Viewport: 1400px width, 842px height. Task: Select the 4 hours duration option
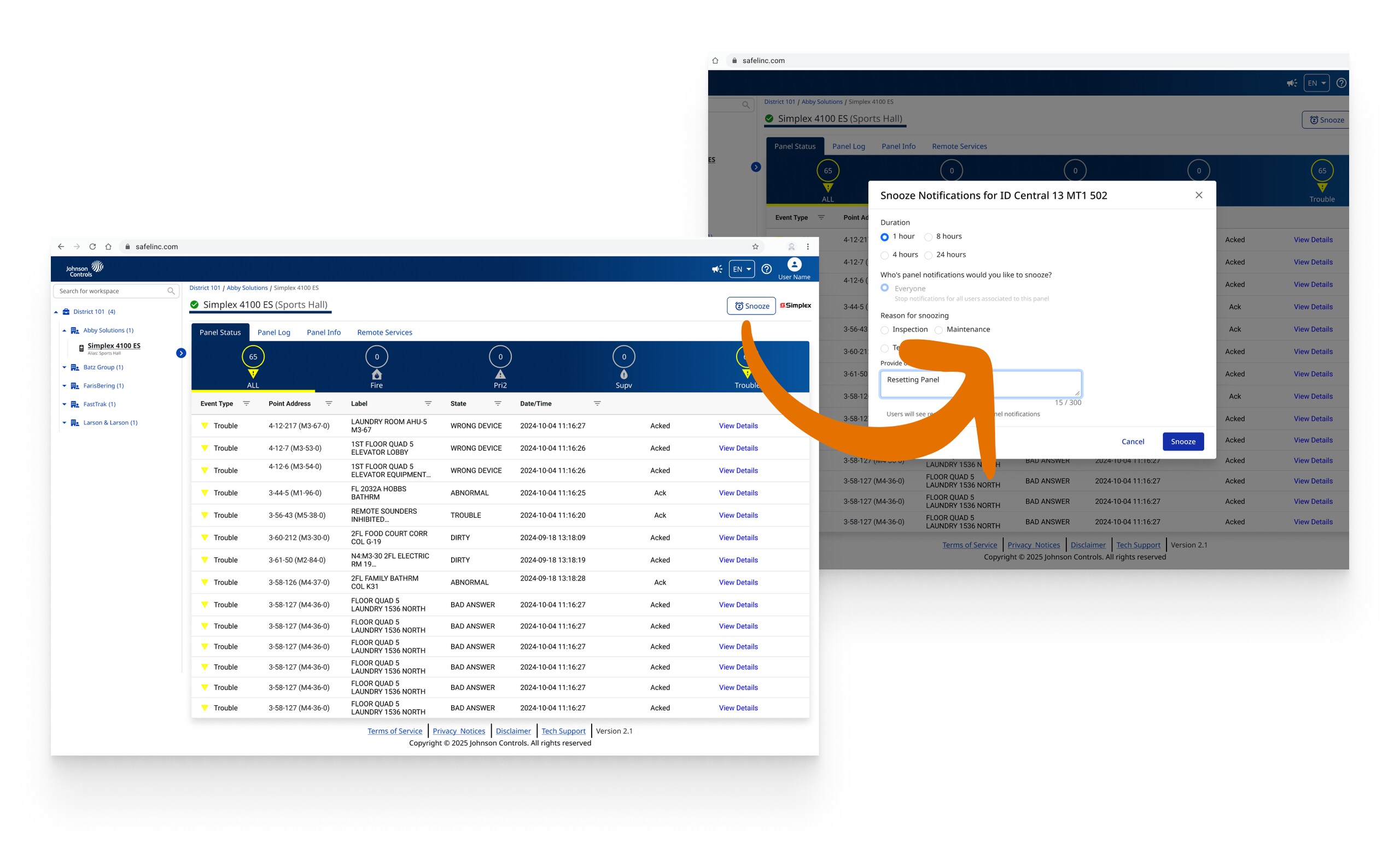(884, 255)
